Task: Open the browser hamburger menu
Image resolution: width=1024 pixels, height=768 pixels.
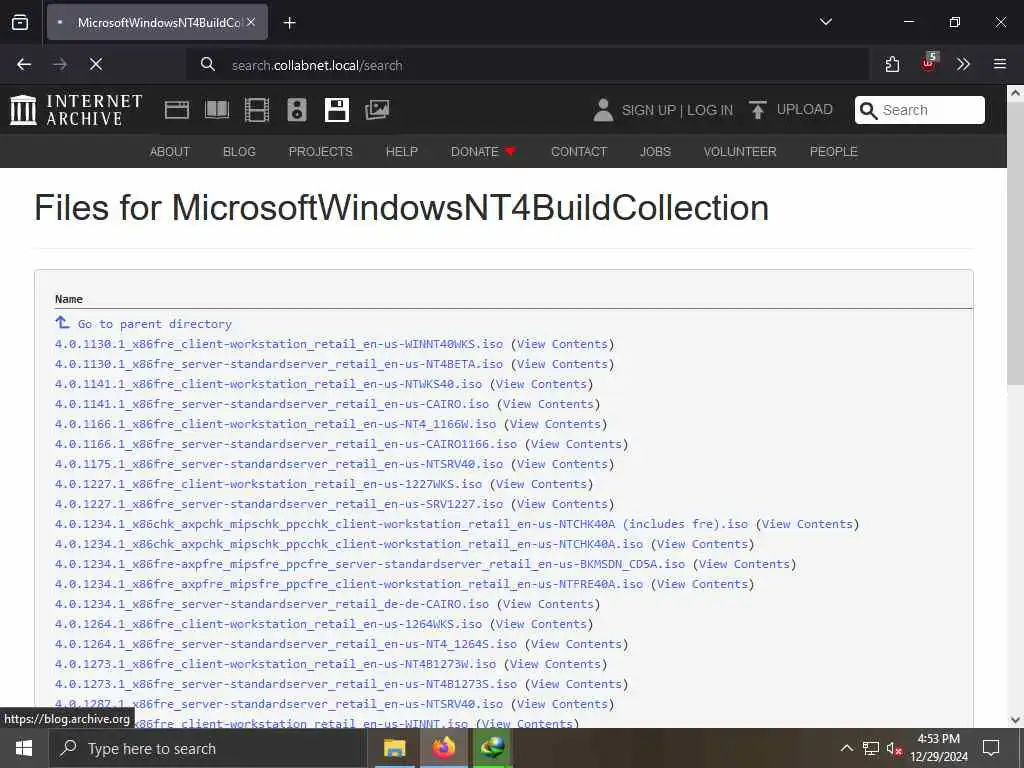Action: (999, 64)
